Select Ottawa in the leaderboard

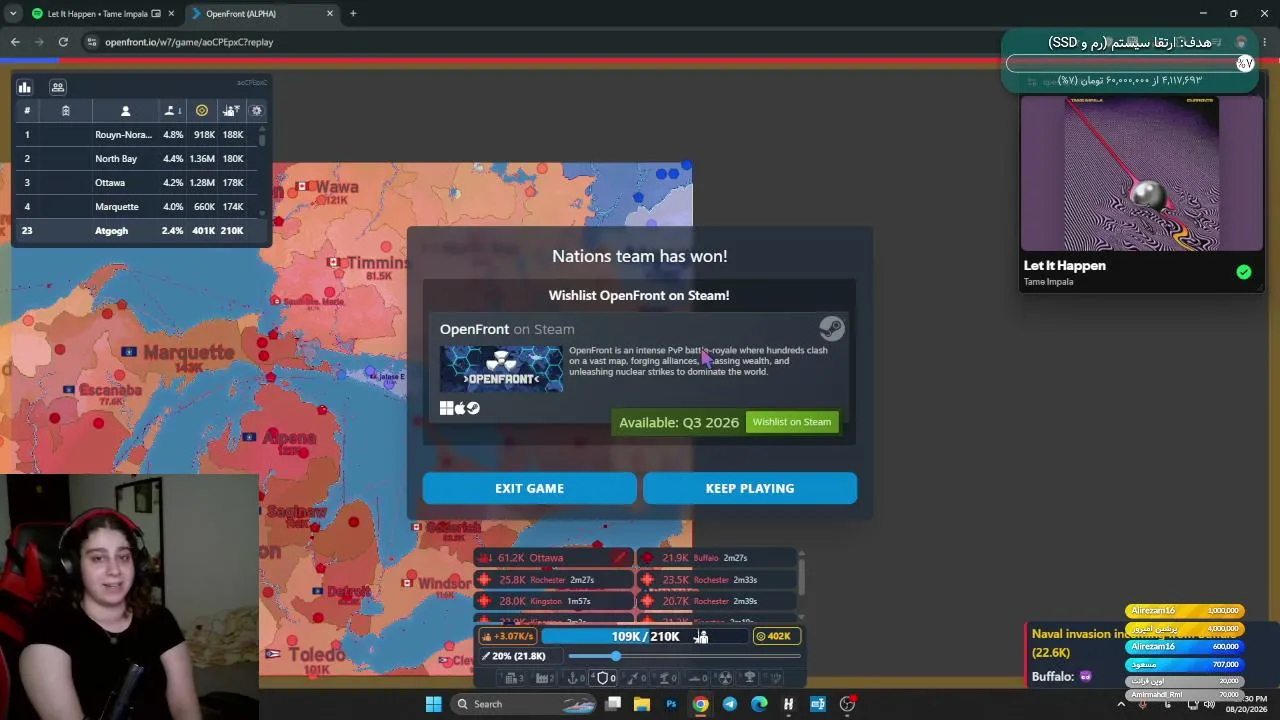[x=136, y=183]
